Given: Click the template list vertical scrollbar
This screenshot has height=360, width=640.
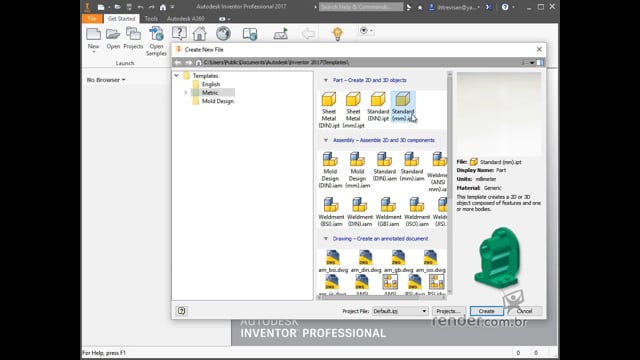Looking at the screenshot, I should point(450,182).
